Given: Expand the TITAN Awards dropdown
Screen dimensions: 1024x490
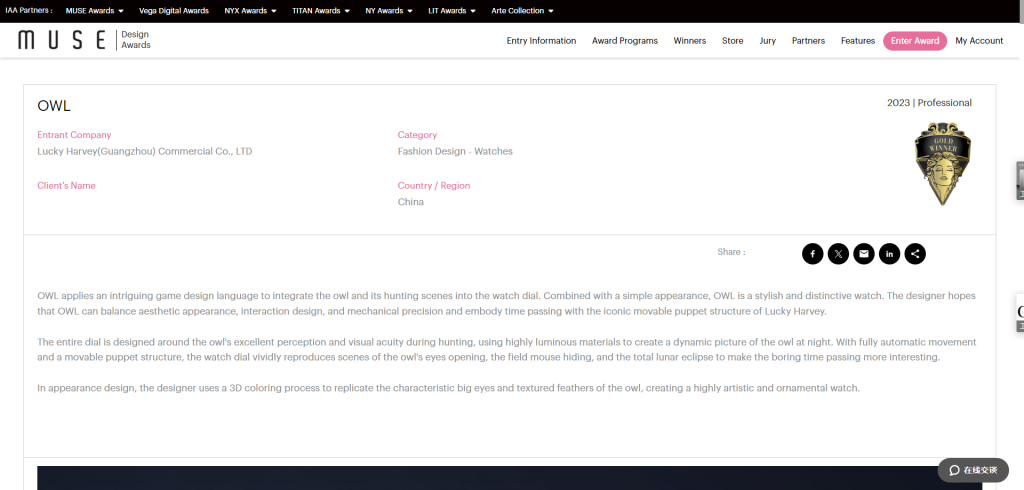Looking at the screenshot, I should click(x=321, y=10).
